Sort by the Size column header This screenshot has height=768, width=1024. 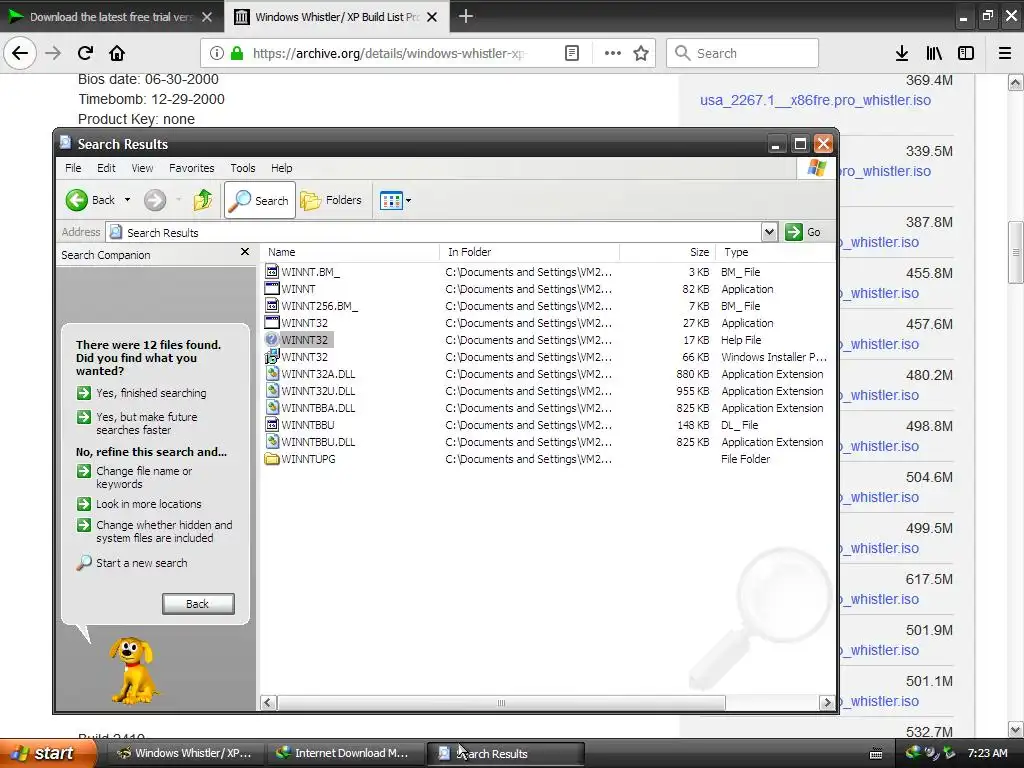pos(667,252)
